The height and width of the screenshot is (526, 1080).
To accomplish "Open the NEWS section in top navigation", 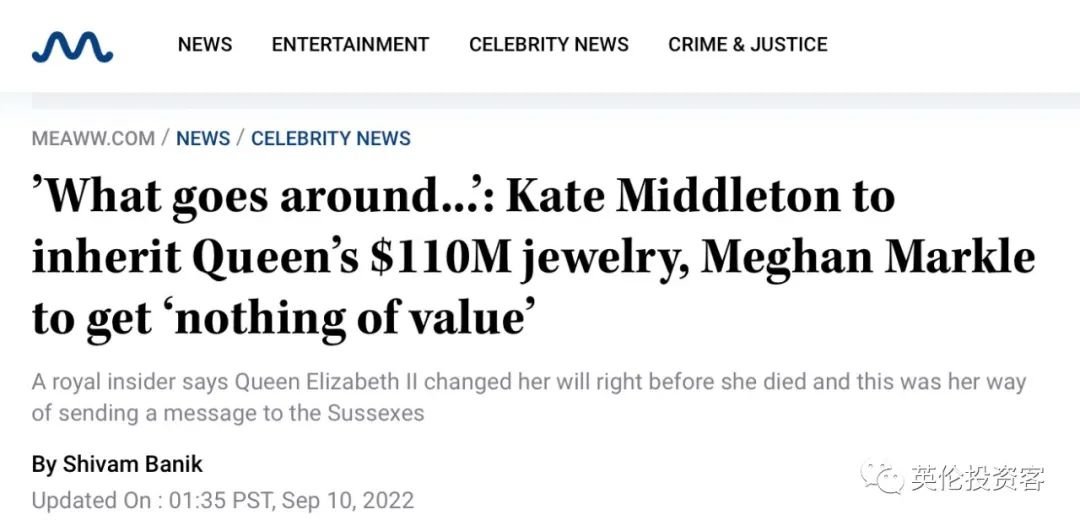I will point(205,45).
